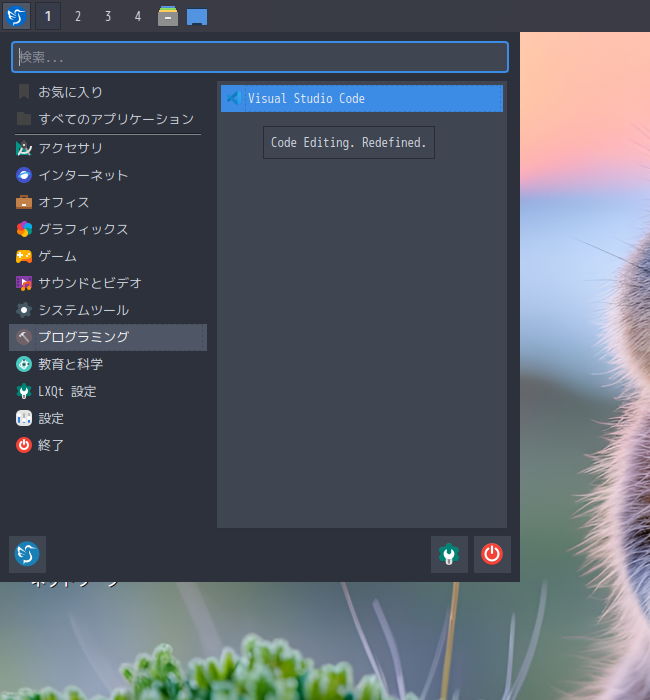Click the red power button at menu bottom

pos(492,554)
